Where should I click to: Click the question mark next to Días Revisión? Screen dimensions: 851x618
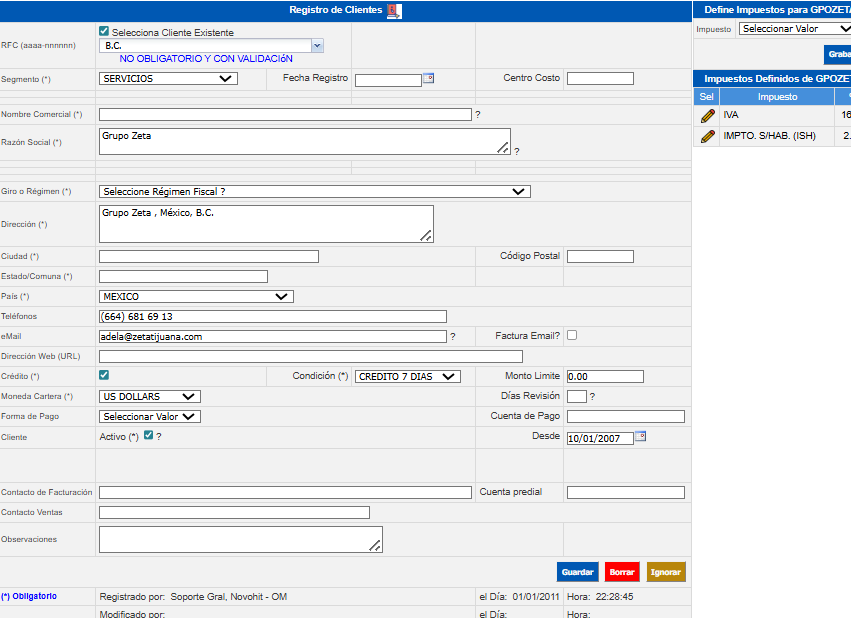[592, 397]
